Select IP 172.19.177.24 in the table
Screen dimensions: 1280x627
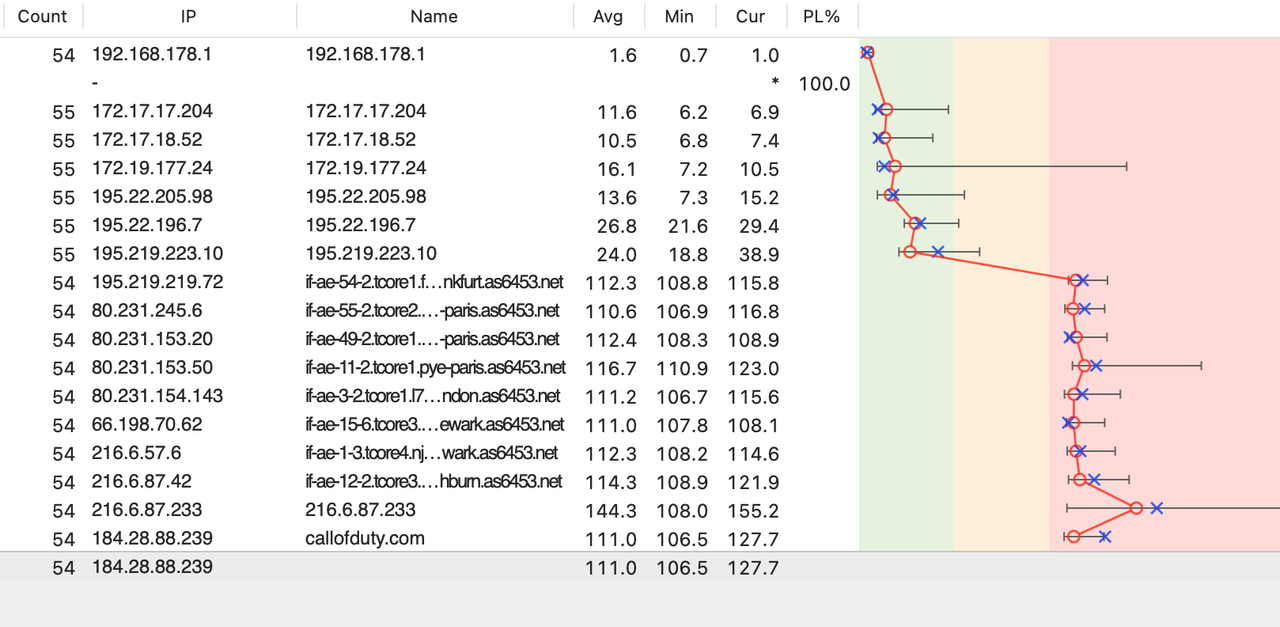pos(152,168)
